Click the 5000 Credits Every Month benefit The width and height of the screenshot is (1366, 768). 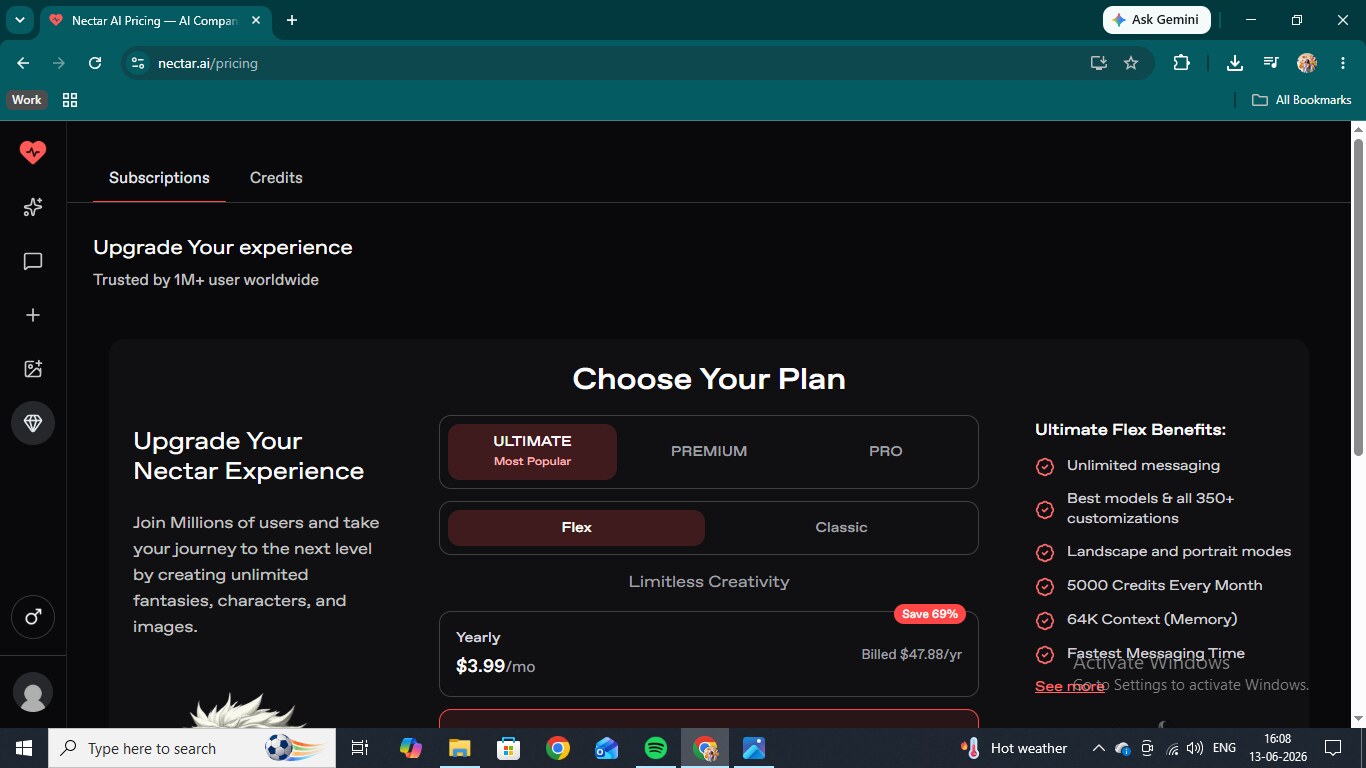[x=1164, y=586]
